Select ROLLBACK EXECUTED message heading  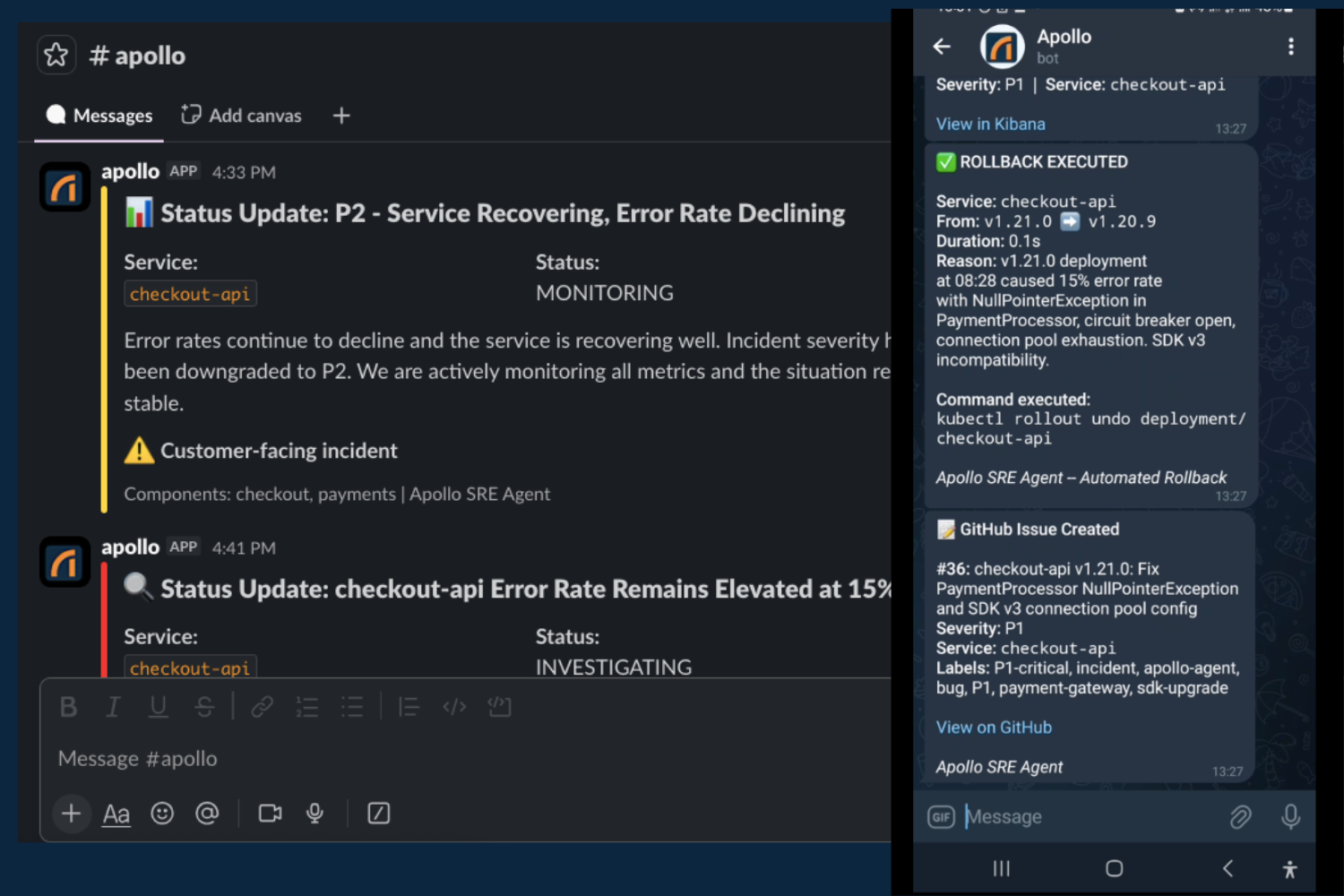click(x=1044, y=162)
